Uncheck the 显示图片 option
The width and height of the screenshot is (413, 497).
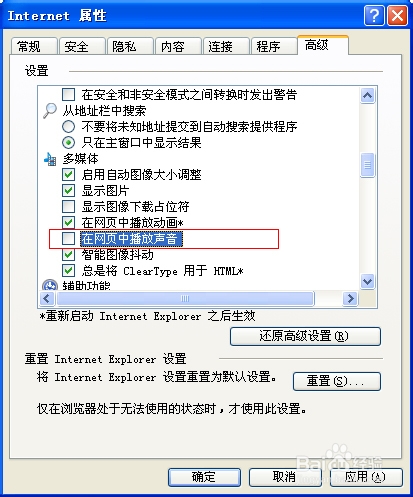68,190
